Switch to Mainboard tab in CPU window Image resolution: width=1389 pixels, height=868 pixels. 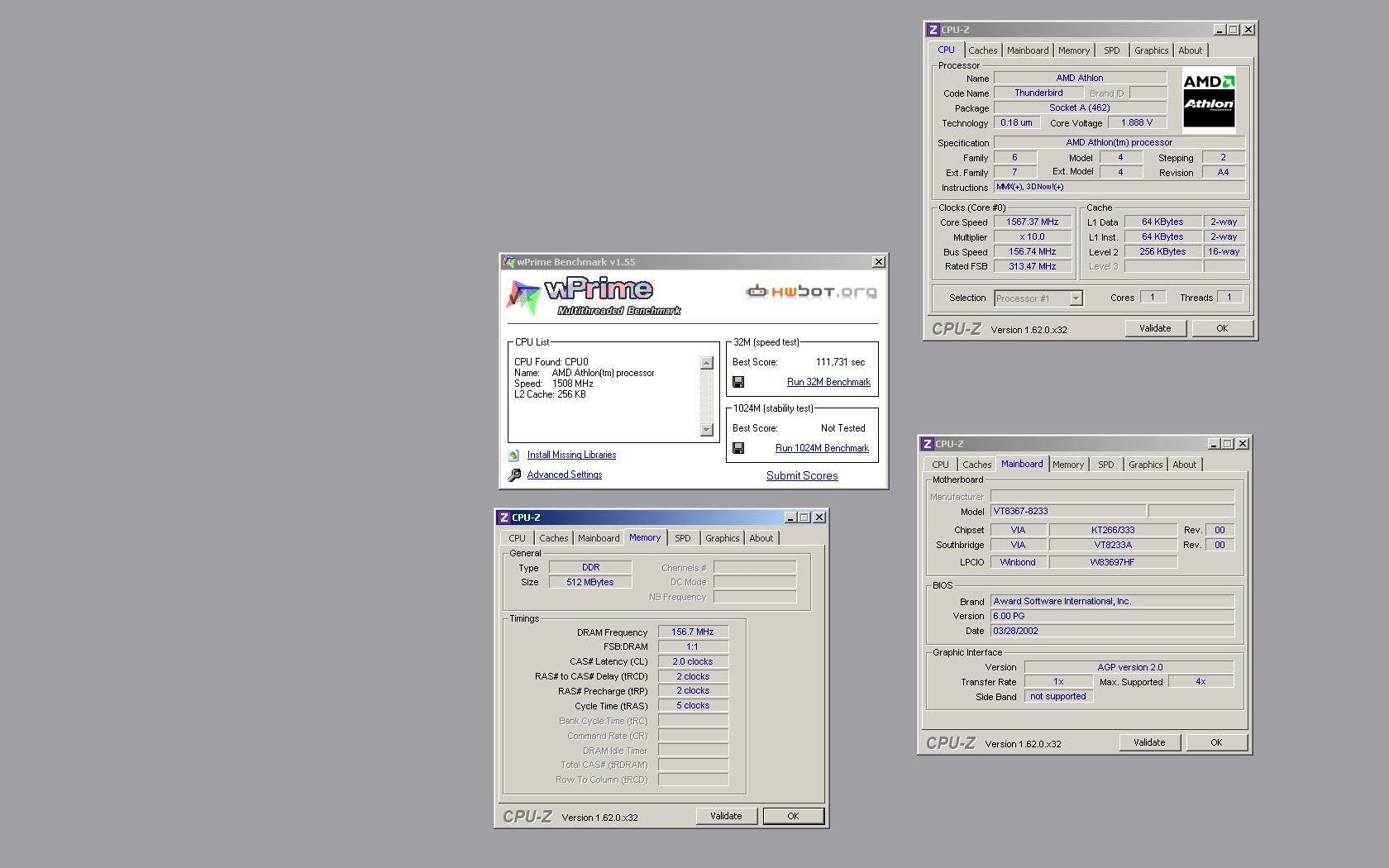pos(1028,50)
